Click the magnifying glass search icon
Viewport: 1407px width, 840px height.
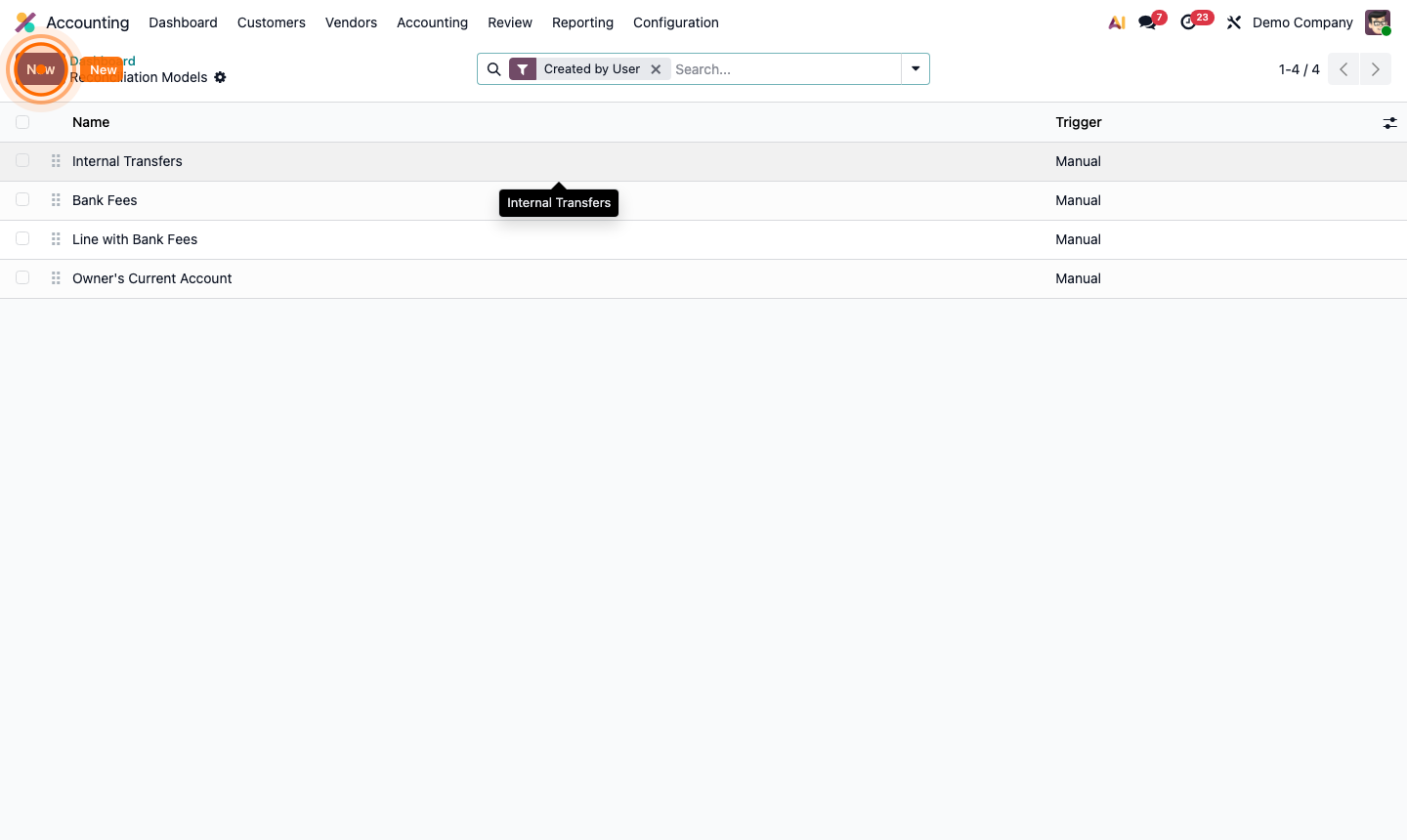493,68
